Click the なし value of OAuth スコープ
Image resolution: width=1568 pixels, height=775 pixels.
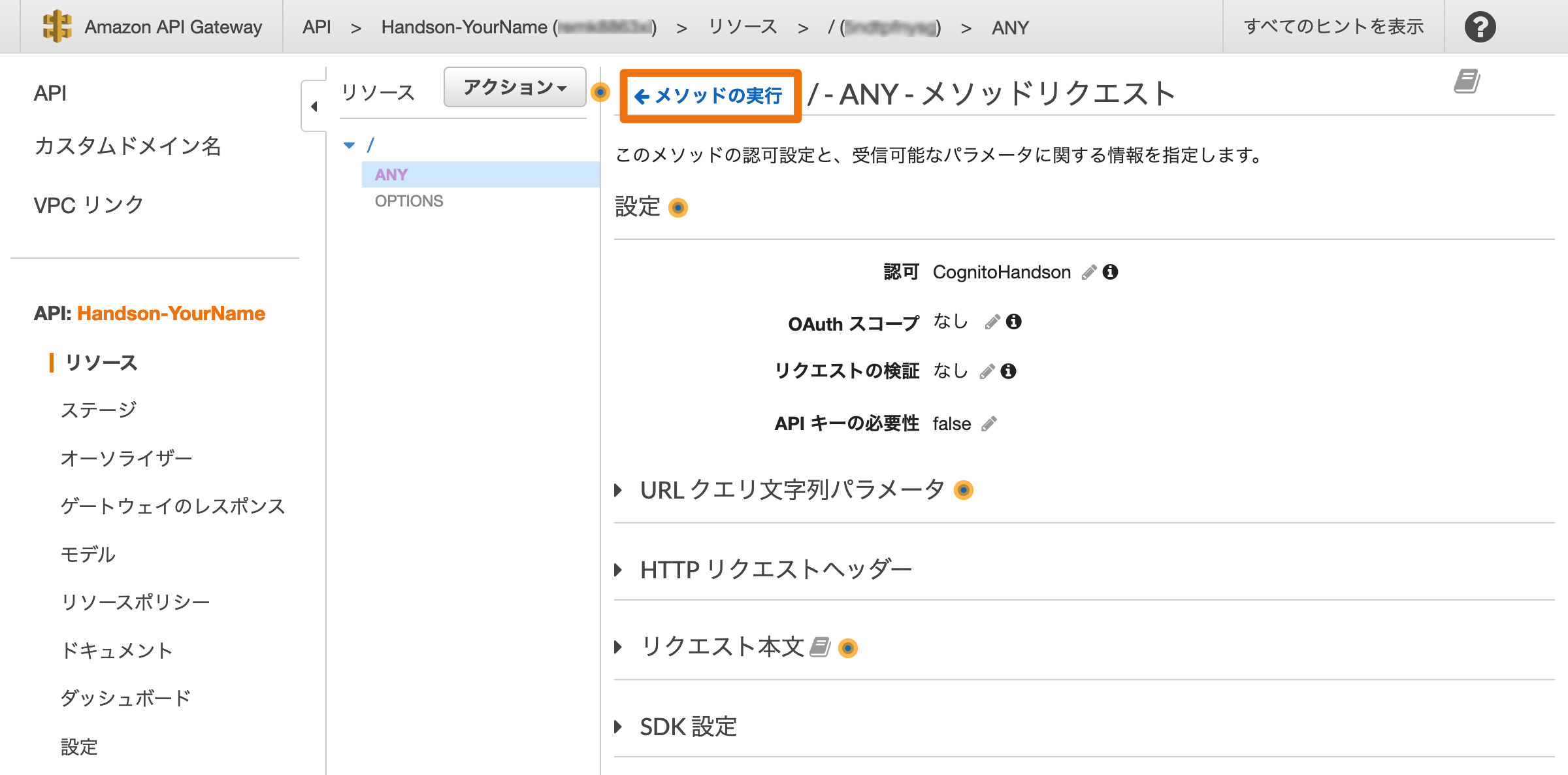tap(951, 322)
